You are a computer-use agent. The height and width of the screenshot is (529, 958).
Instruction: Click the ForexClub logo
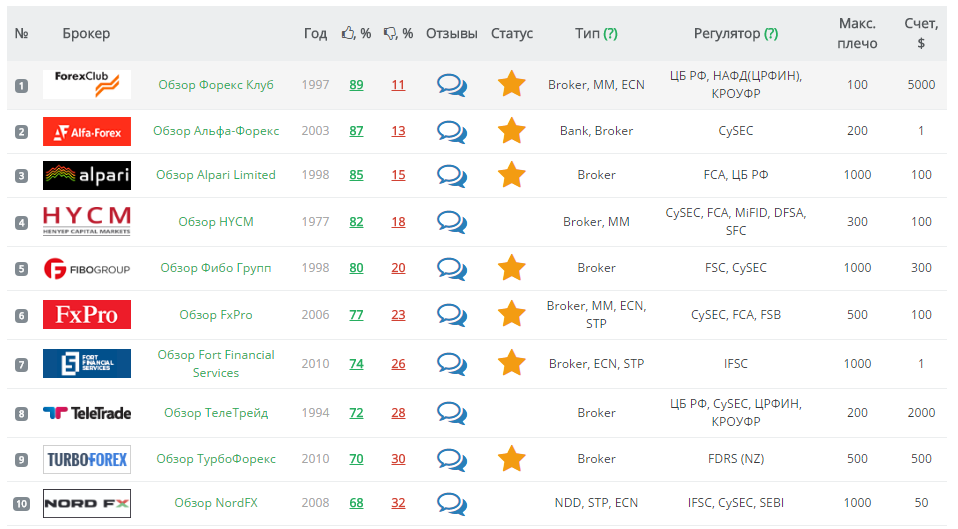[x=87, y=84]
